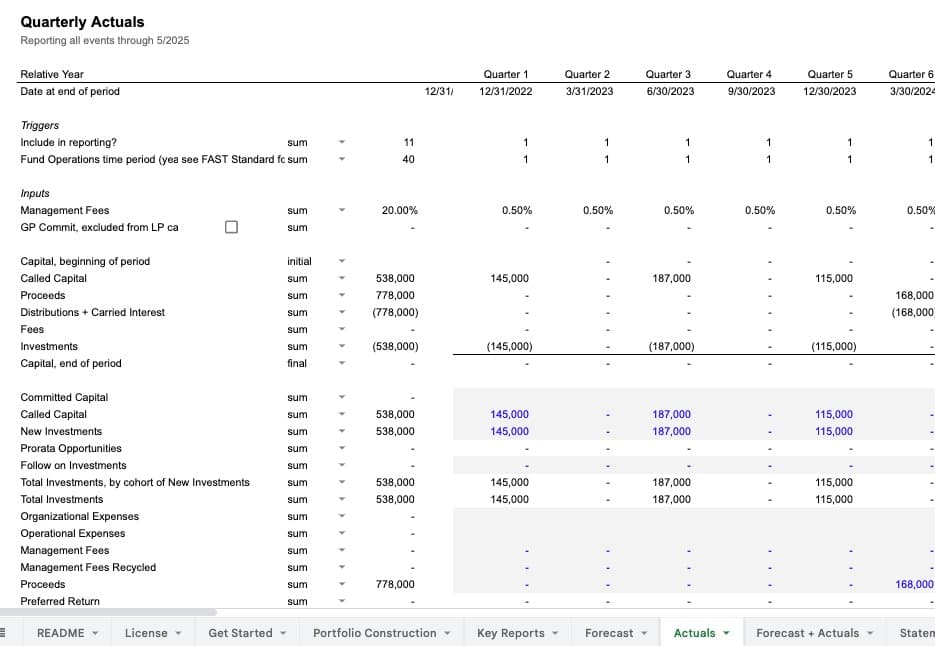This screenshot has height=646, width=935.
Task: Expand the Organizational Expenses row dropdown
Action: pyautogui.click(x=342, y=517)
